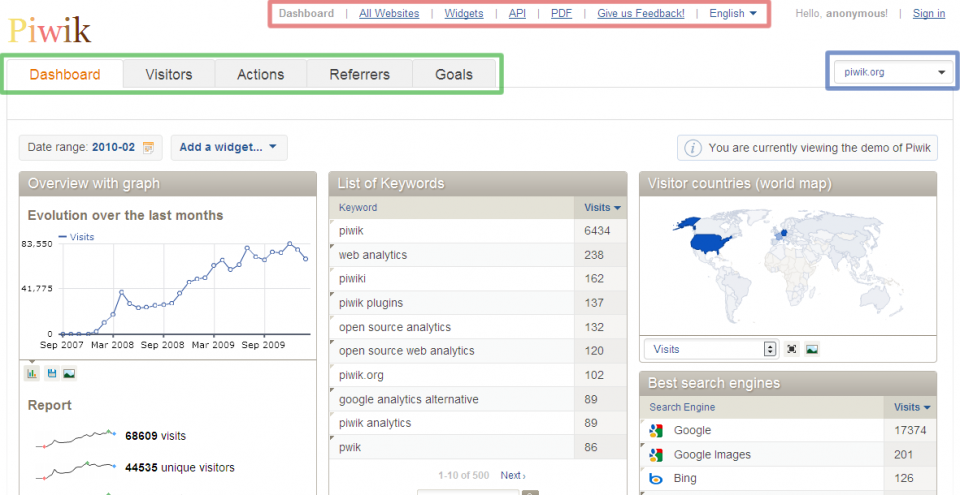This screenshot has width=960, height=495.
Task: Open the piwik.org website selector
Action: (x=894, y=72)
